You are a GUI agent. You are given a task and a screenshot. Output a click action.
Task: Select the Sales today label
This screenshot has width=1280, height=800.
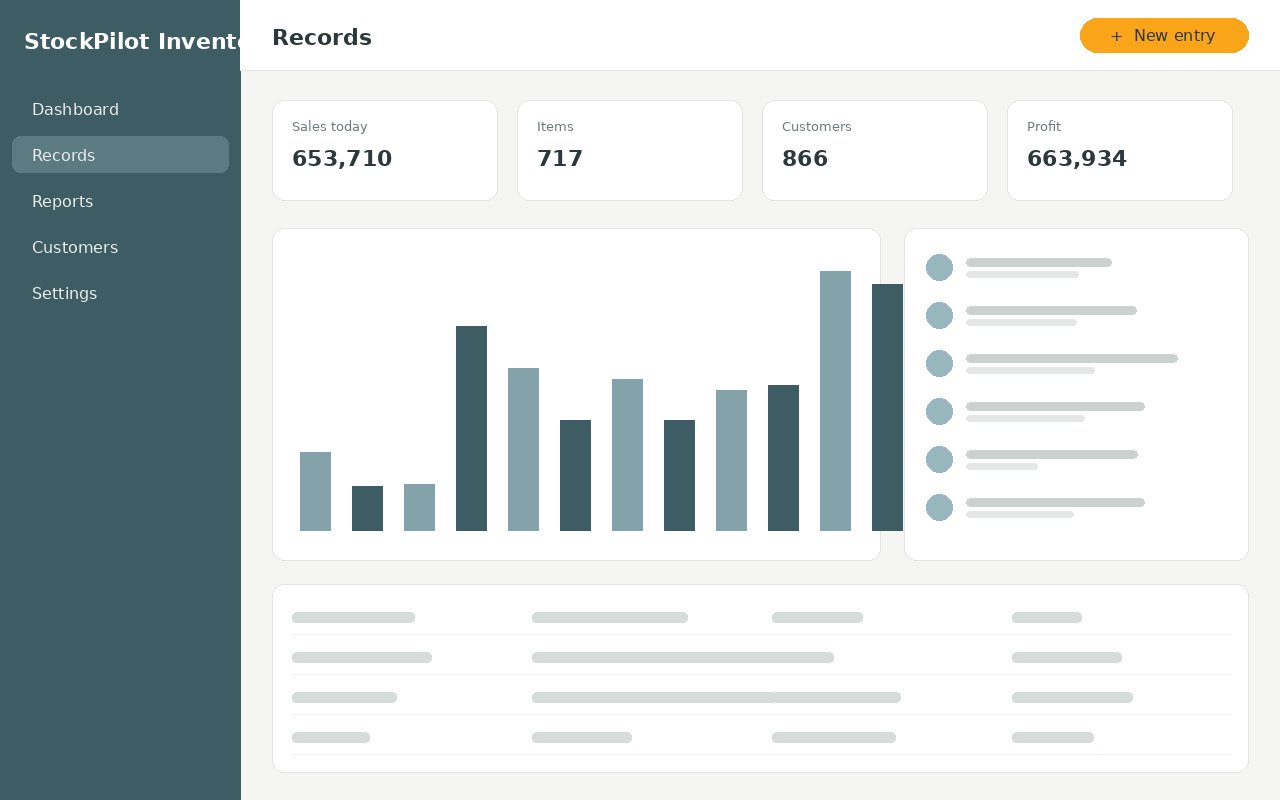pos(329,127)
